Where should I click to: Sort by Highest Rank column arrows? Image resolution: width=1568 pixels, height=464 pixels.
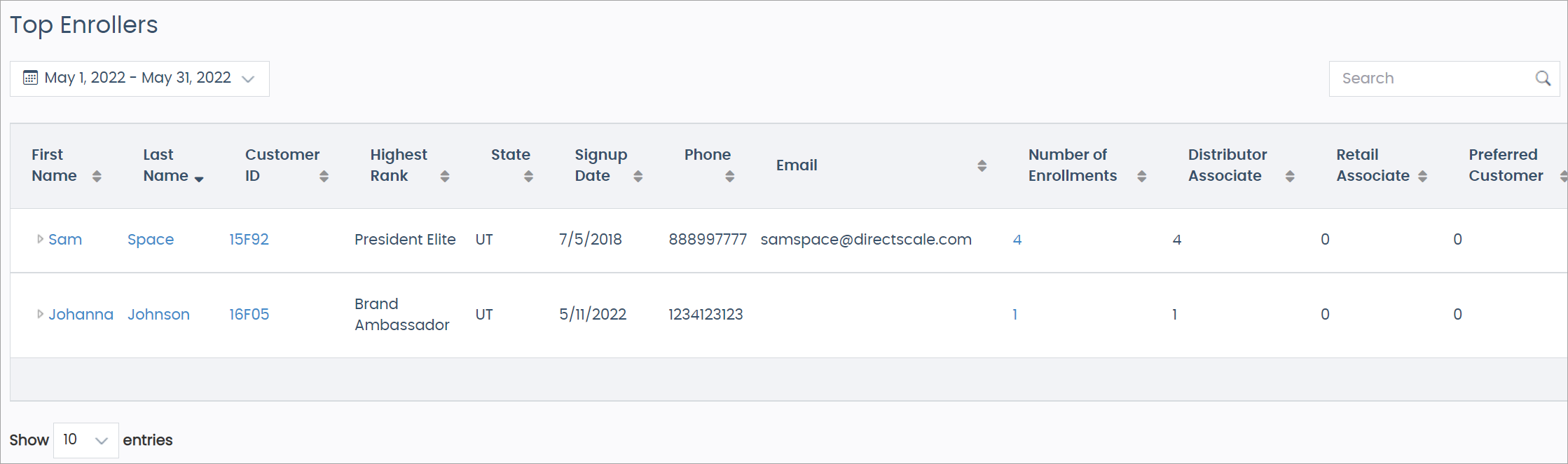click(x=445, y=177)
